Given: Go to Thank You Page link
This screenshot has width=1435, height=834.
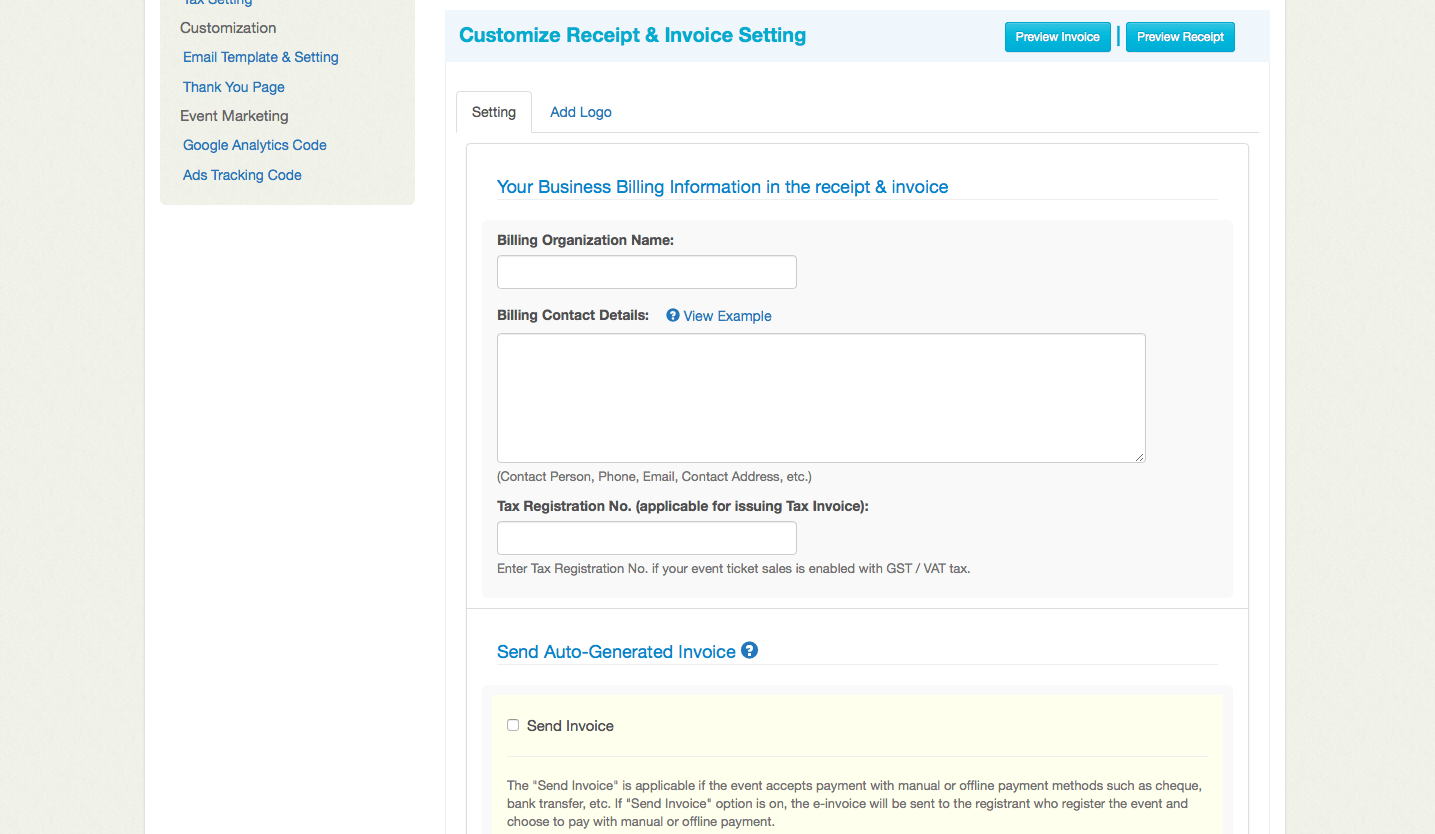Looking at the screenshot, I should click(x=234, y=87).
